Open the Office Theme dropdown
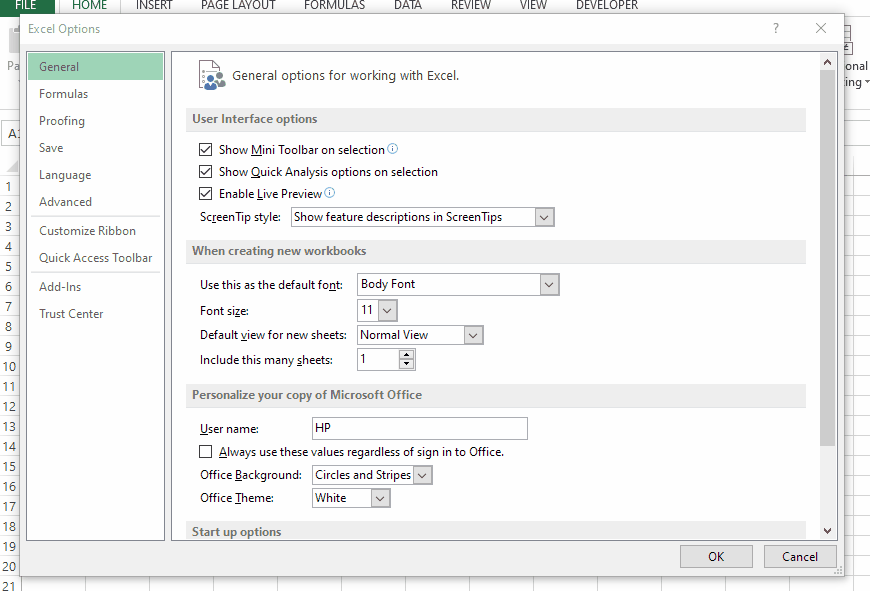 (380, 498)
